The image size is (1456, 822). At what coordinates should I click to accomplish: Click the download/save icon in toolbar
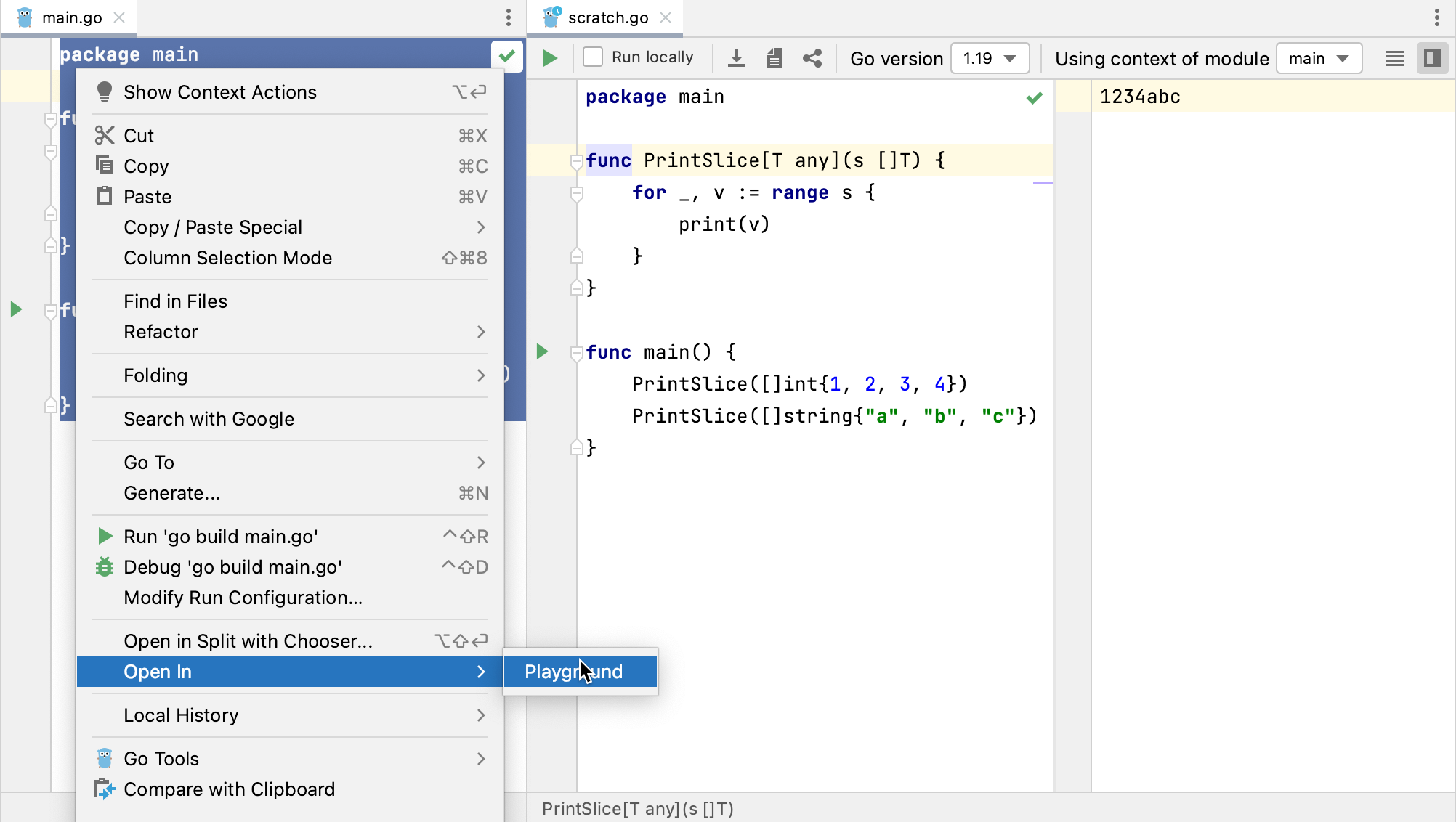tap(736, 58)
